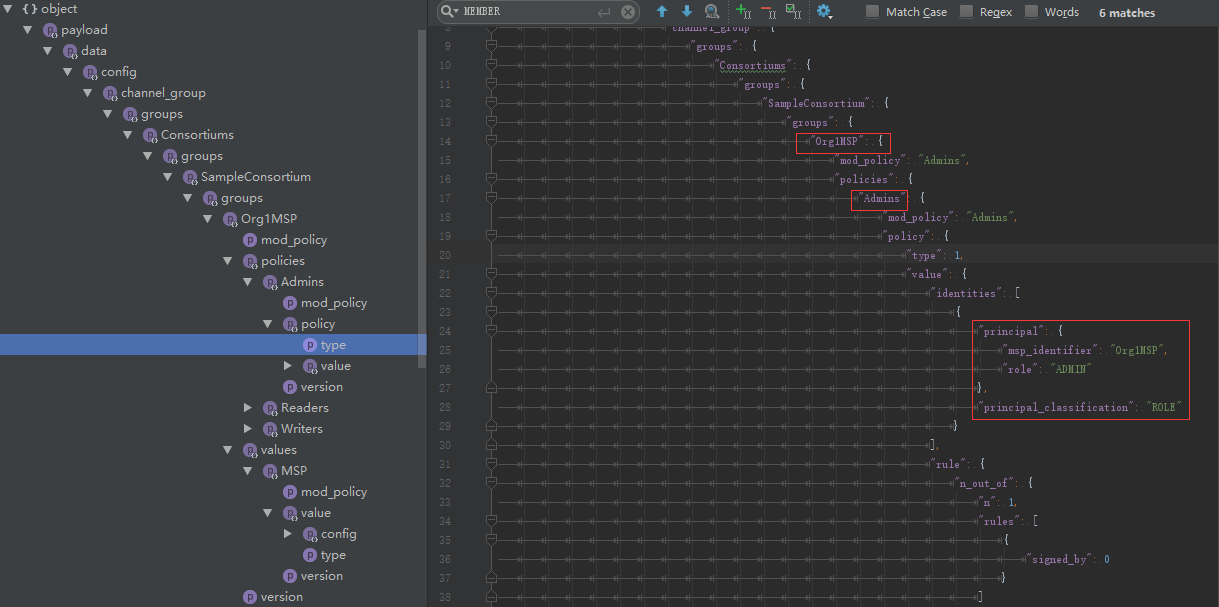Click the property icon beside Readers
Viewport: 1219px width, 607px height.
click(x=270, y=408)
